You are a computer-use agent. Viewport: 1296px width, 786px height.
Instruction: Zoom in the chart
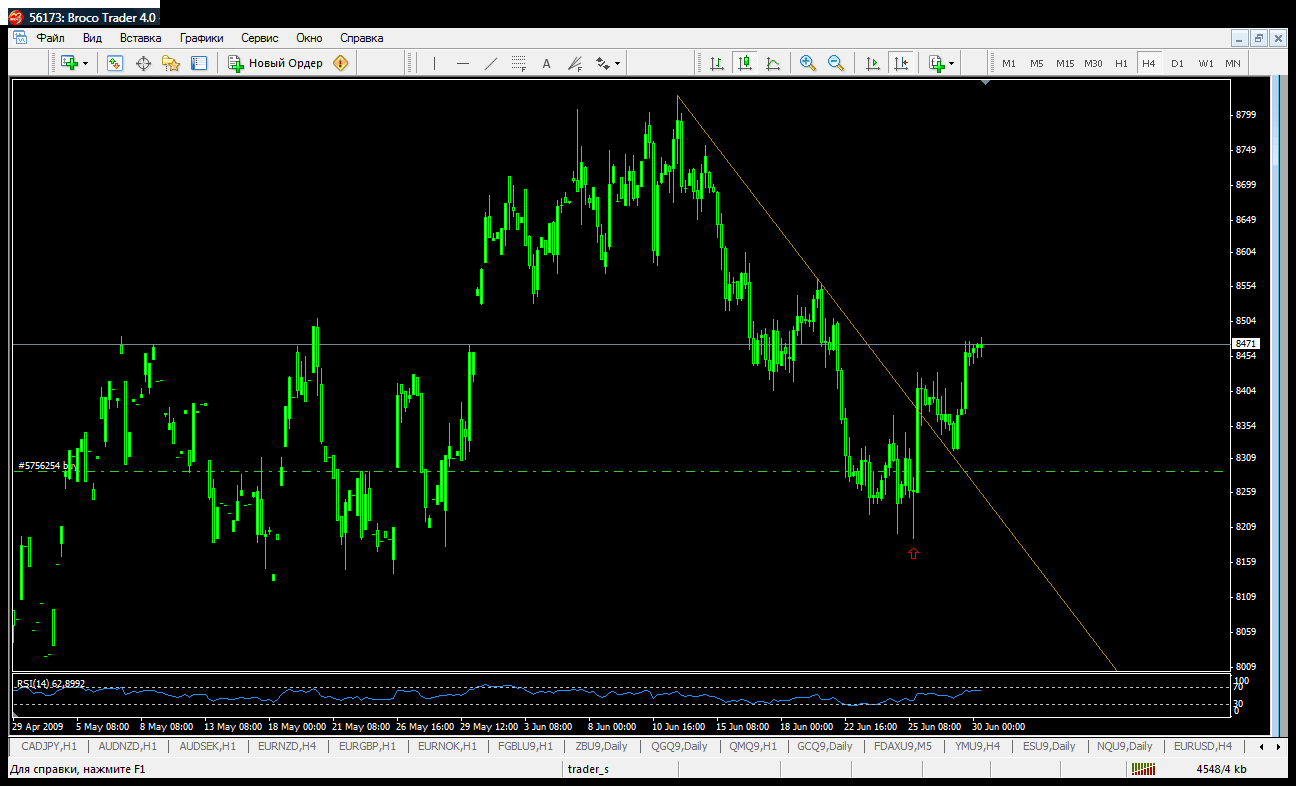808,63
